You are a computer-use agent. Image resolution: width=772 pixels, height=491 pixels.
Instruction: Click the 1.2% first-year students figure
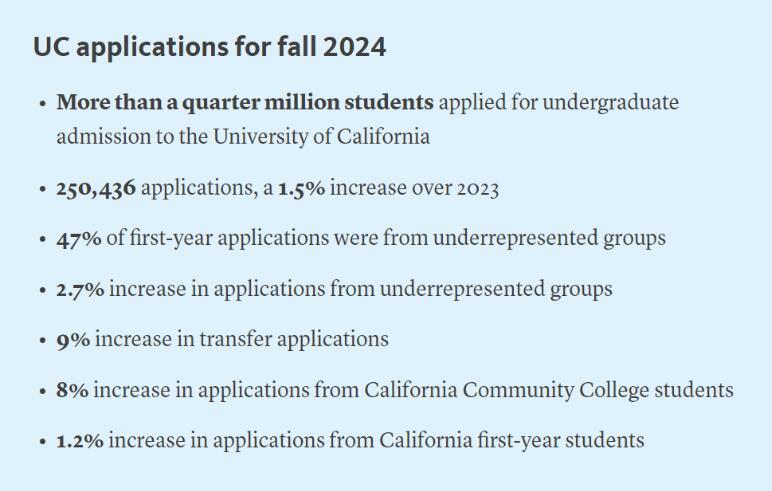click(80, 441)
